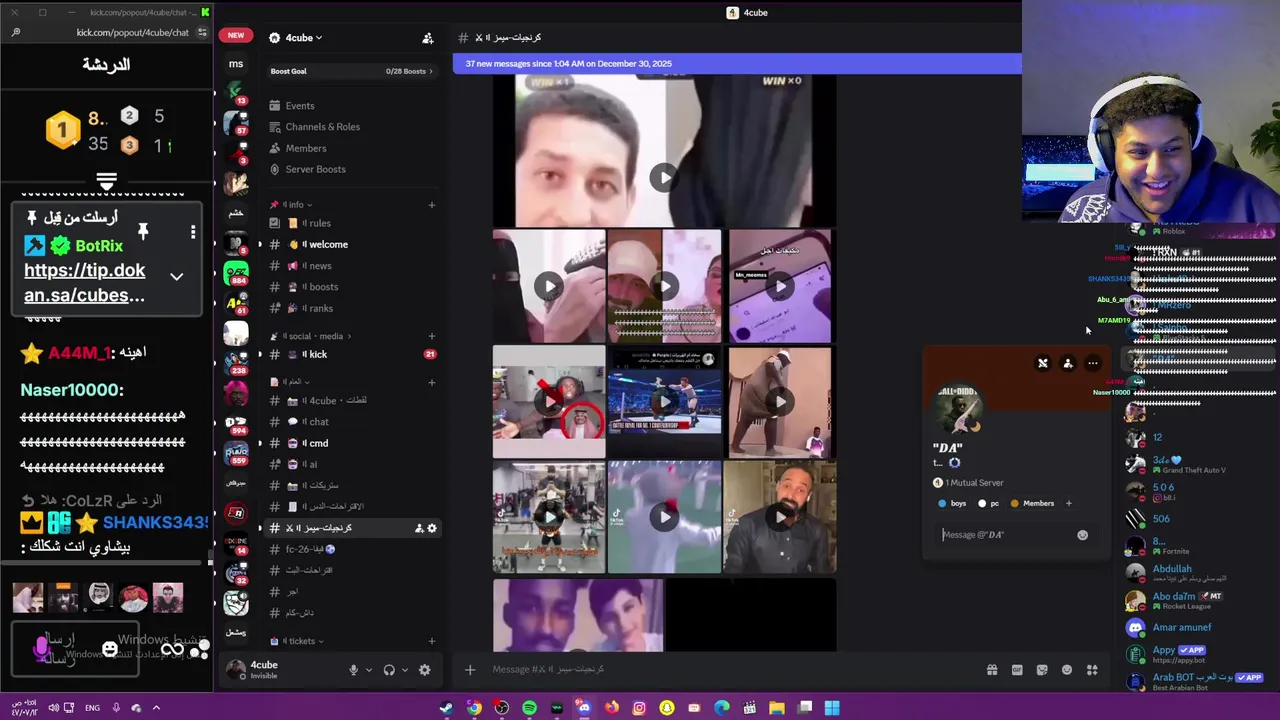Image resolution: width=1280 pixels, height=720 pixels.
Task: Click the add friend icon on DA profile
Action: (1068, 364)
